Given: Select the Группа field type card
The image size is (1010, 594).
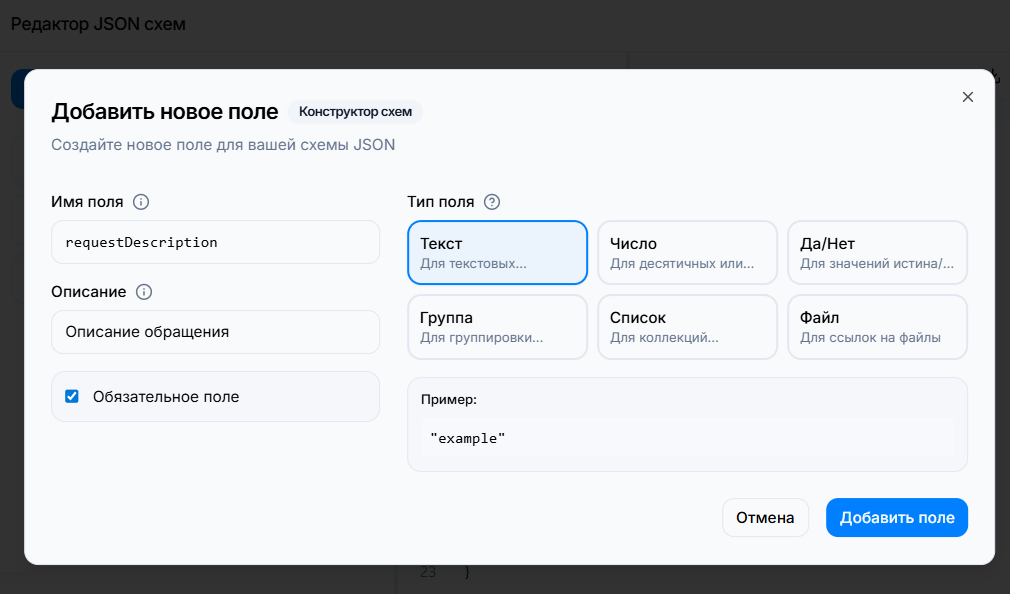Looking at the screenshot, I should point(497,327).
